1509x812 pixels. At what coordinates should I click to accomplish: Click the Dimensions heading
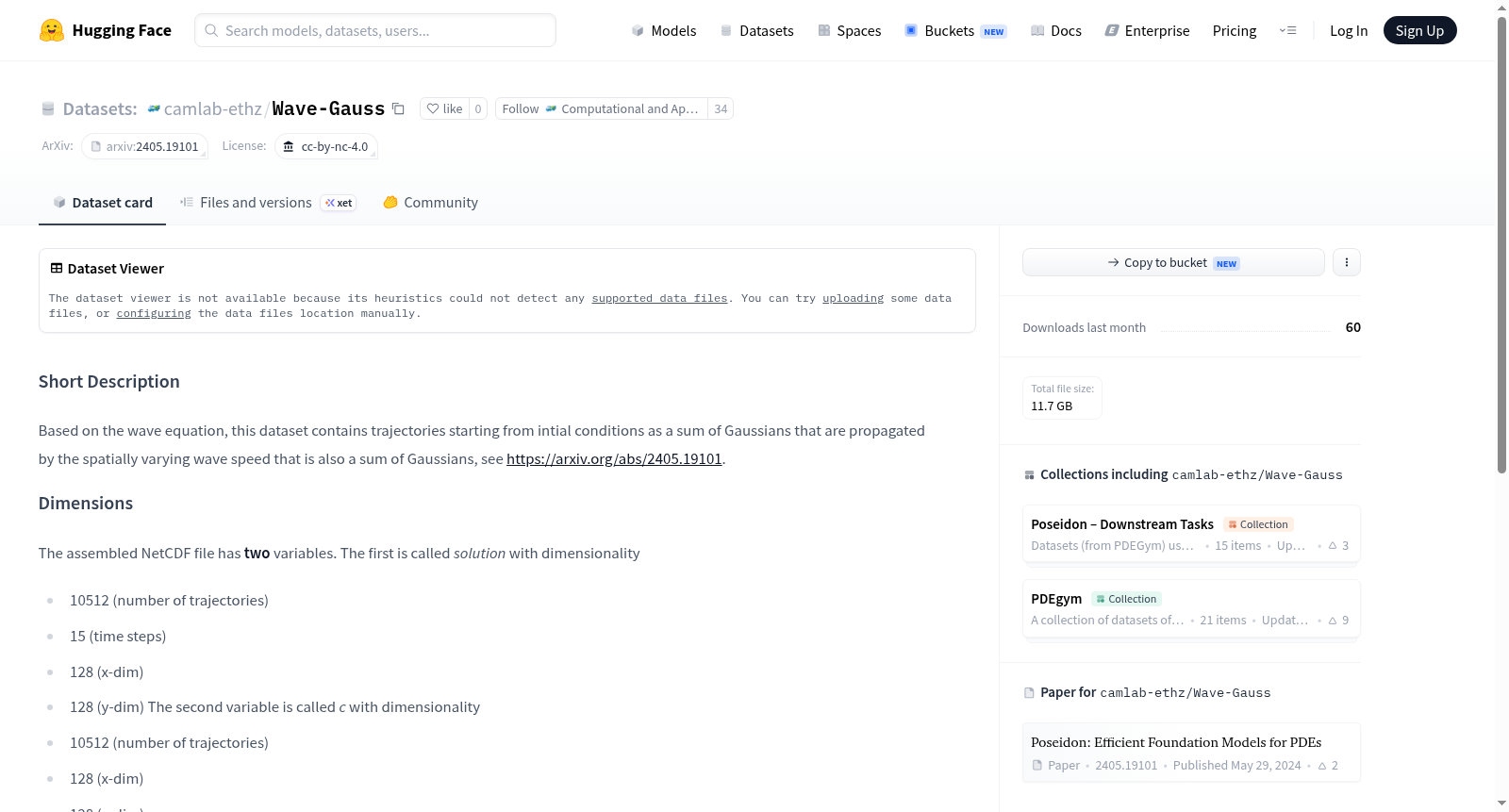pyautogui.click(x=86, y=503)
